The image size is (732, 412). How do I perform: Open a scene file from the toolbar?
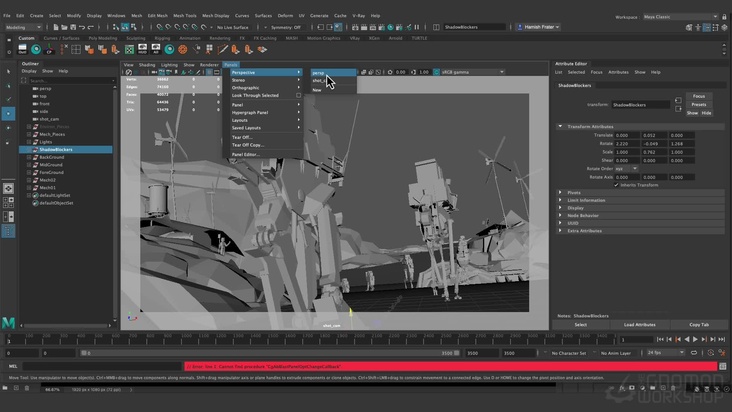(x=64, y=27)
